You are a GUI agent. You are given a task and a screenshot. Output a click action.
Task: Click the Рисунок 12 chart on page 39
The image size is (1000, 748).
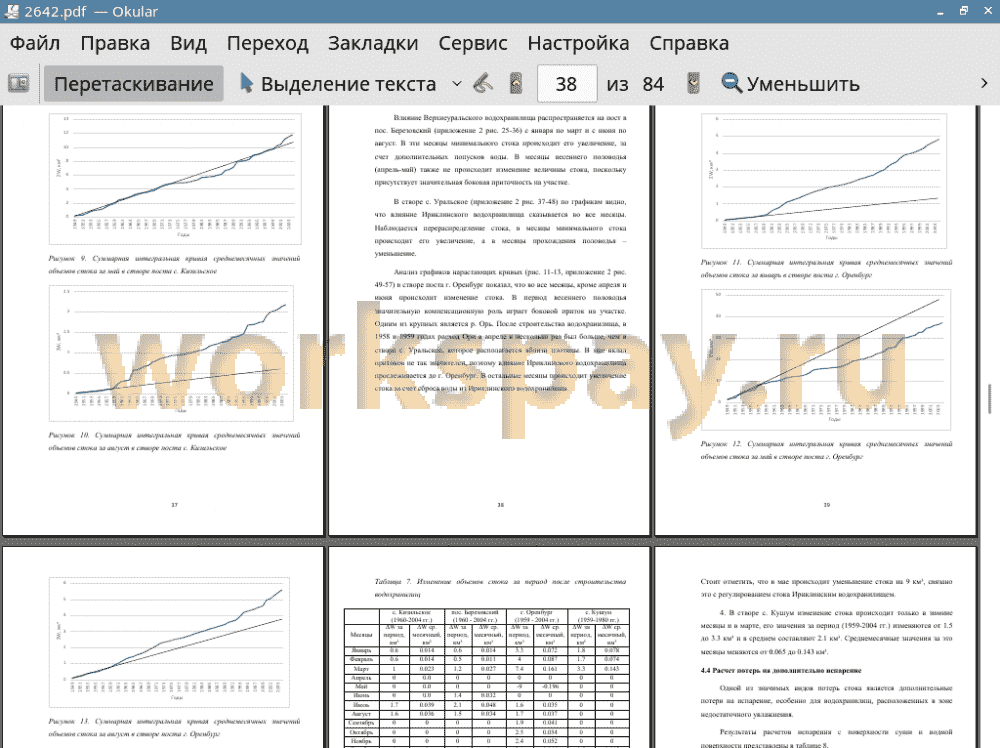826,359
